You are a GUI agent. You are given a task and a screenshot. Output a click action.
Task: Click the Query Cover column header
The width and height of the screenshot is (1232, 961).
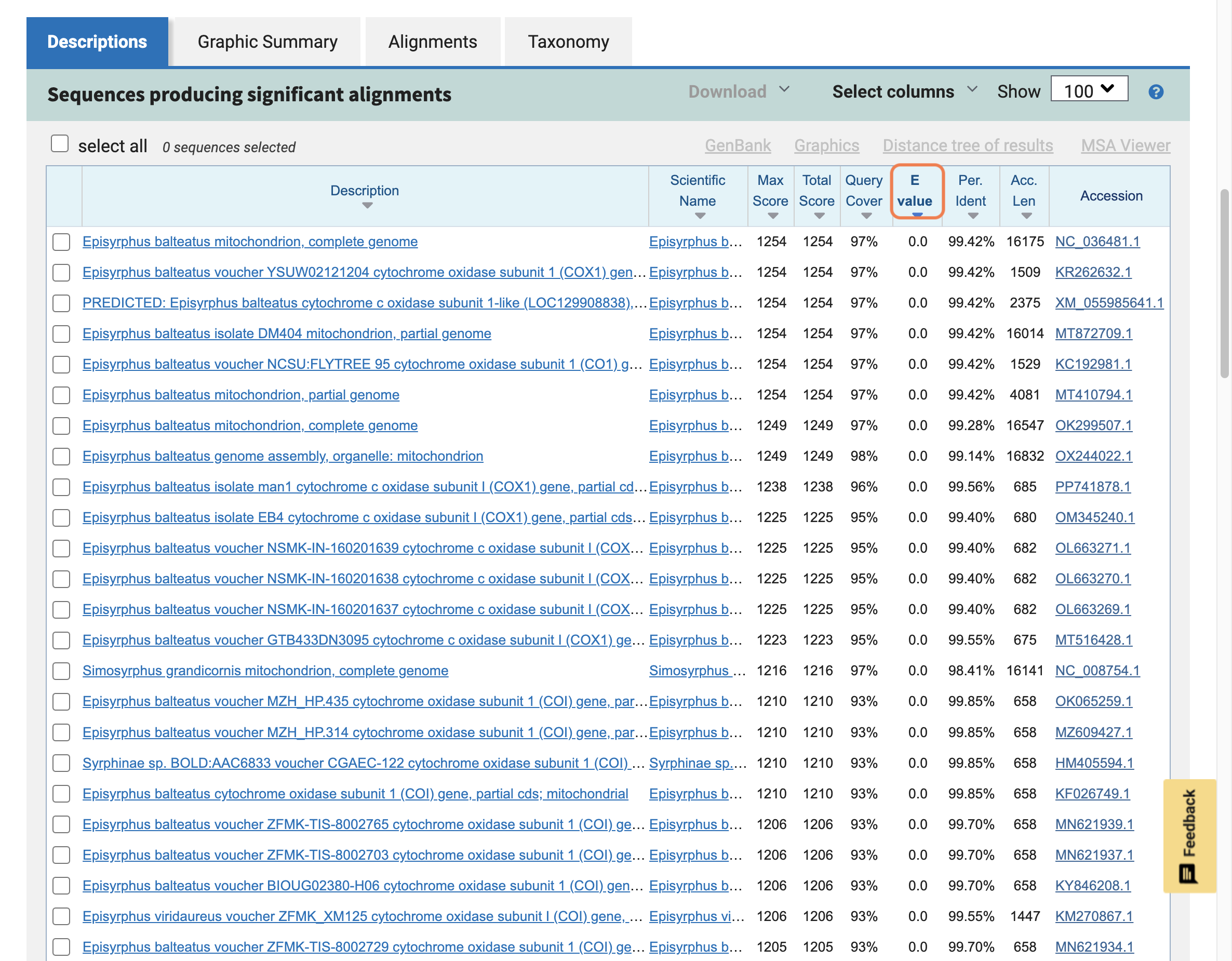point(864,190)
